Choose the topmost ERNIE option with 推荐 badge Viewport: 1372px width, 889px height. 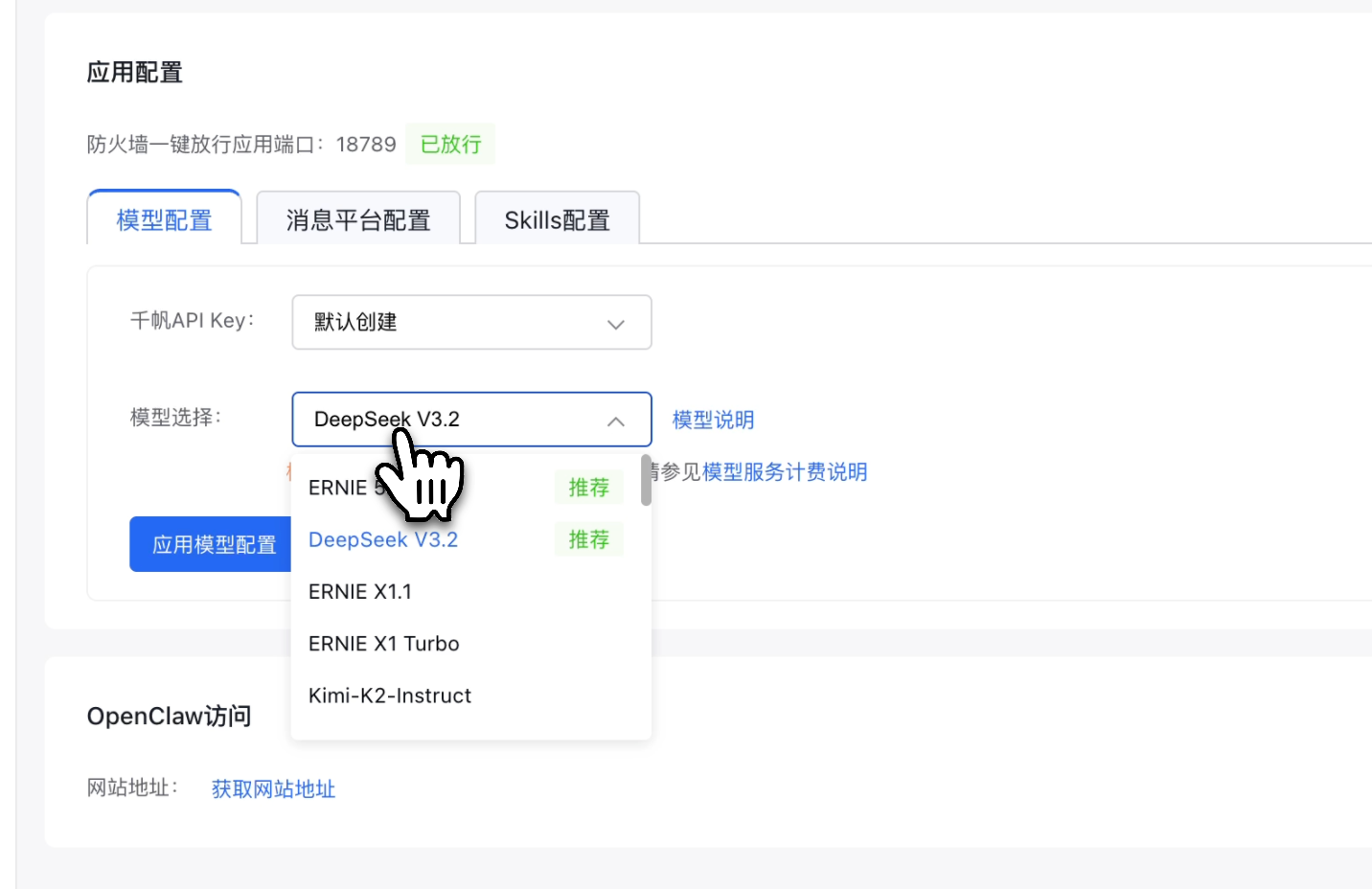335,487
